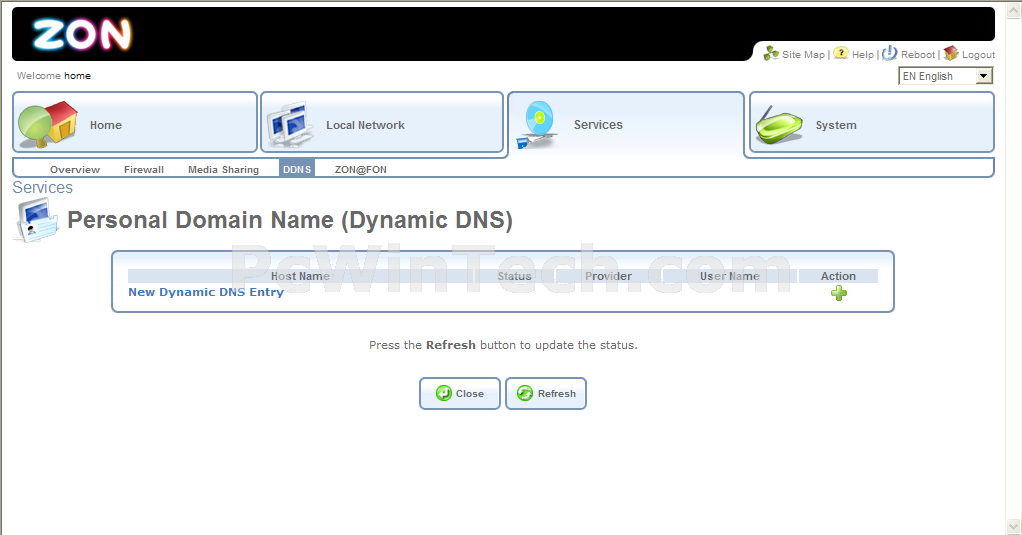Open the ZON@FON submenu item
The height and width of the screenshot is (535, 1022).
(360, 169)
